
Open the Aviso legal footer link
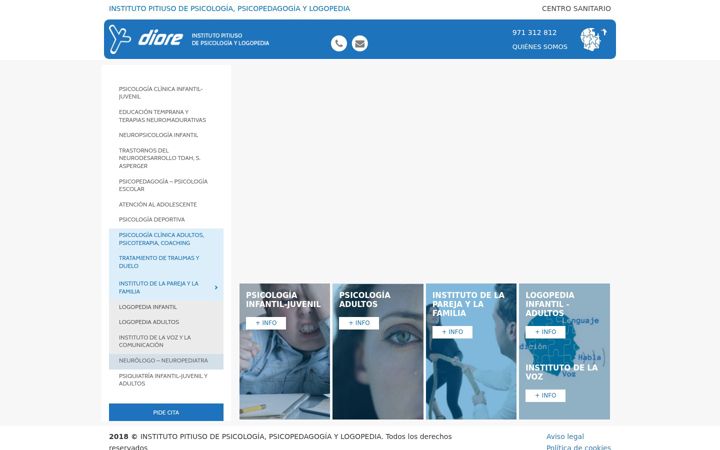point(565,437)
